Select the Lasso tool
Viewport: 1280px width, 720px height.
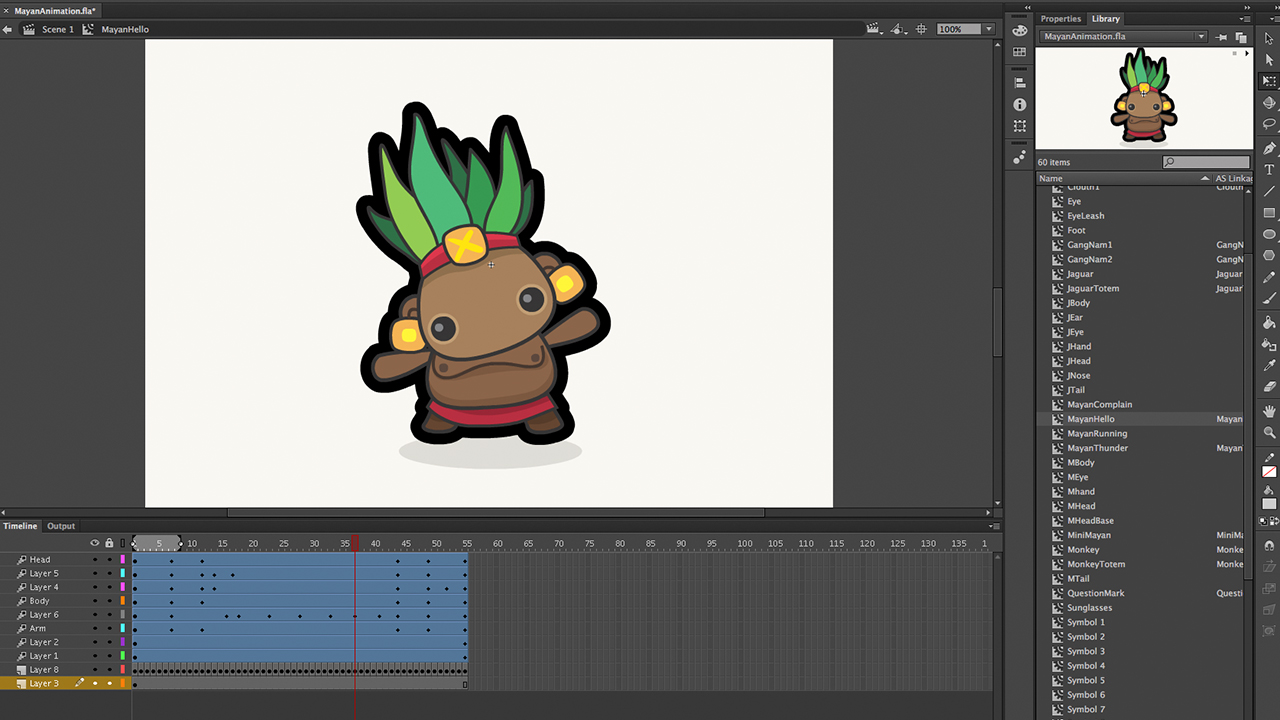pyautogui.click(x=1269, y=125)
